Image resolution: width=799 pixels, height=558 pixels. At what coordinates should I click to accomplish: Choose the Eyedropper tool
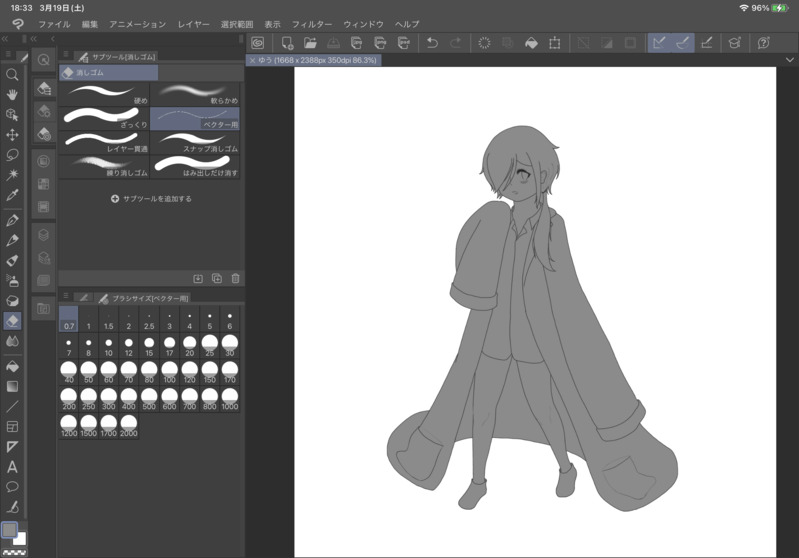coord(12,195)
